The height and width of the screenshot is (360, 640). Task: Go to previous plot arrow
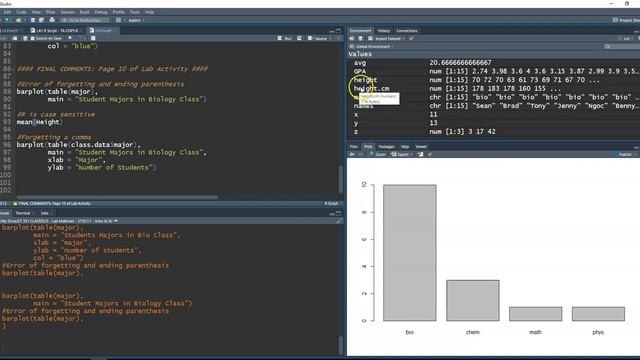tap(352, 154)
